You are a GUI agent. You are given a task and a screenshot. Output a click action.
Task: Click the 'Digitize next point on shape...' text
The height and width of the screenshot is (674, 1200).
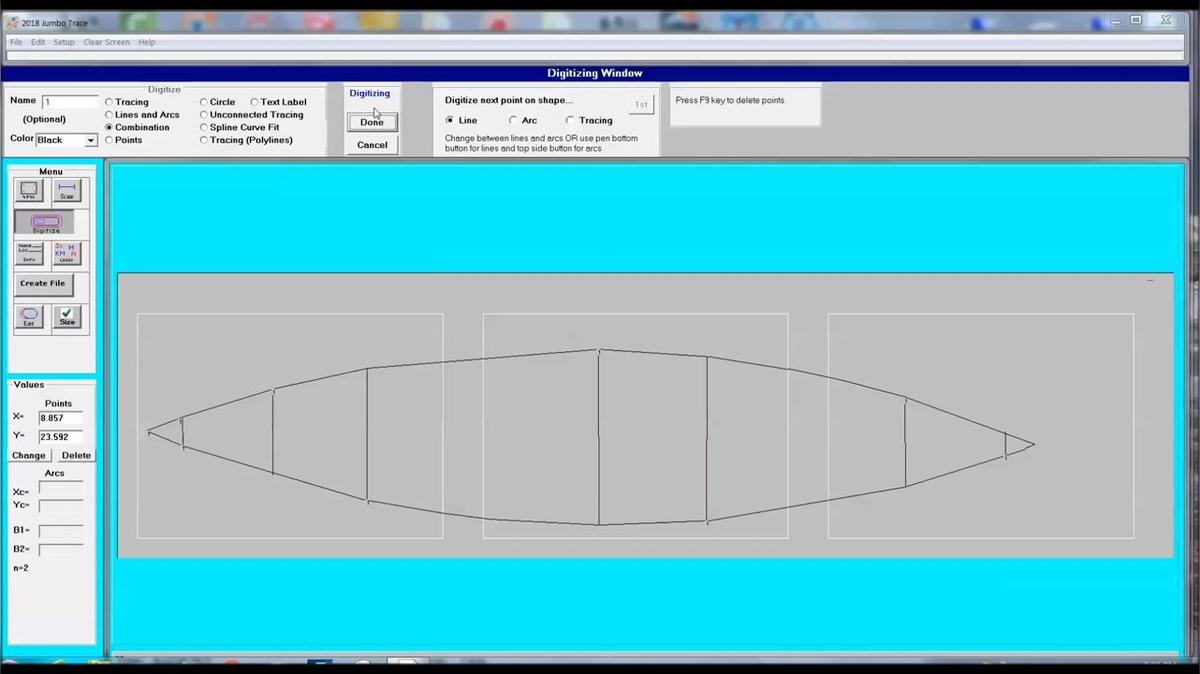[x=509, y=100]
